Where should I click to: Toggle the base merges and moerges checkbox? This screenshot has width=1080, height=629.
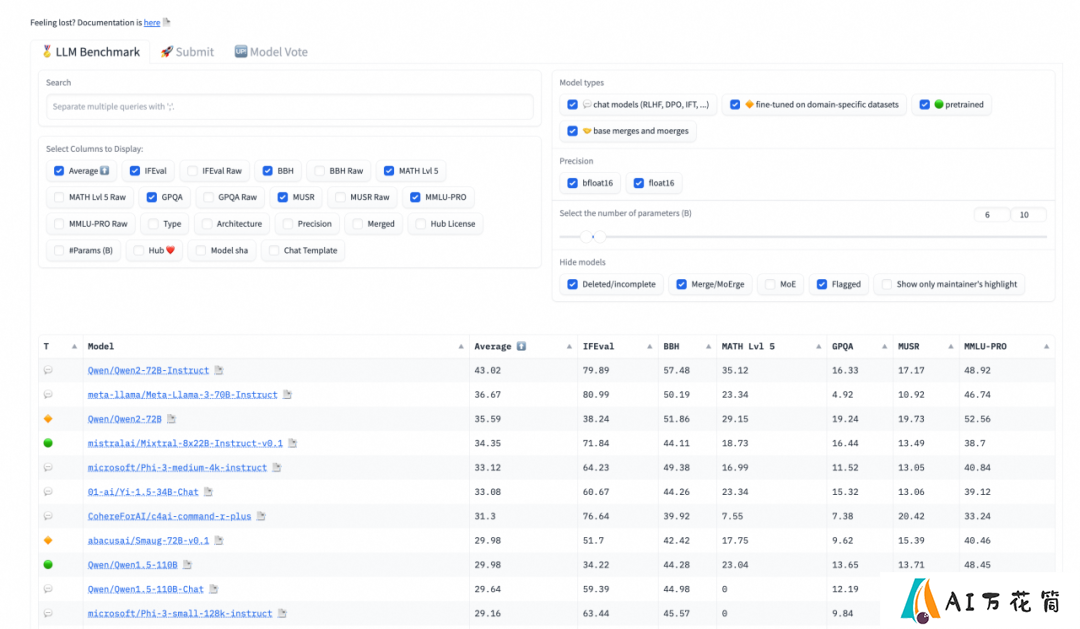point(572,131)
